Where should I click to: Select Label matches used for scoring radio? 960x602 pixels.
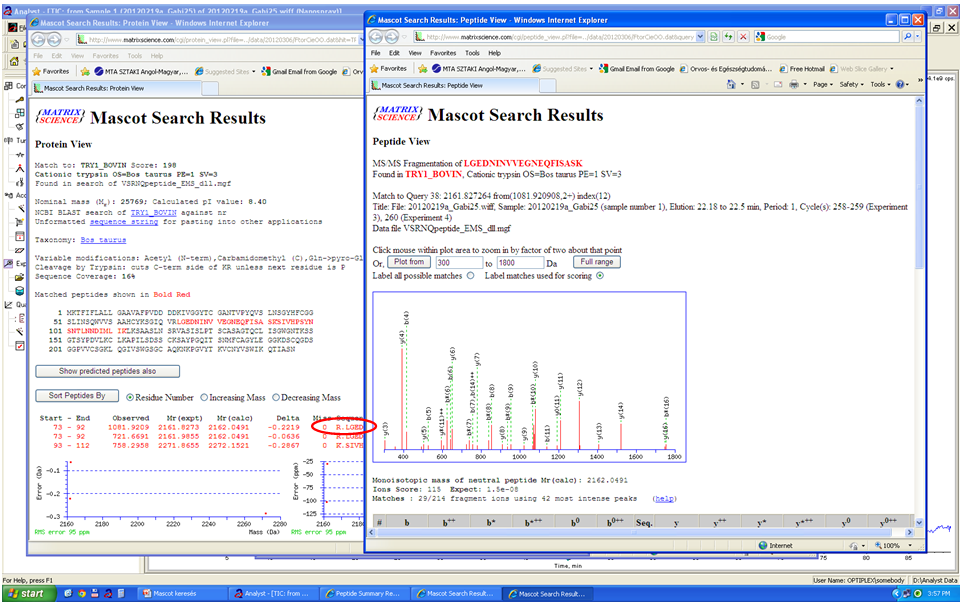[x=600, y=276]
